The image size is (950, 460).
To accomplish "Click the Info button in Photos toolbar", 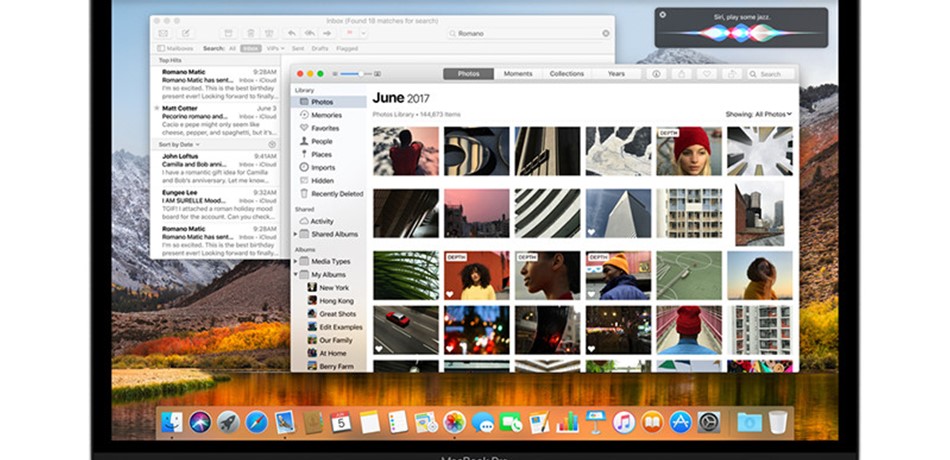I will coord(656,74).
